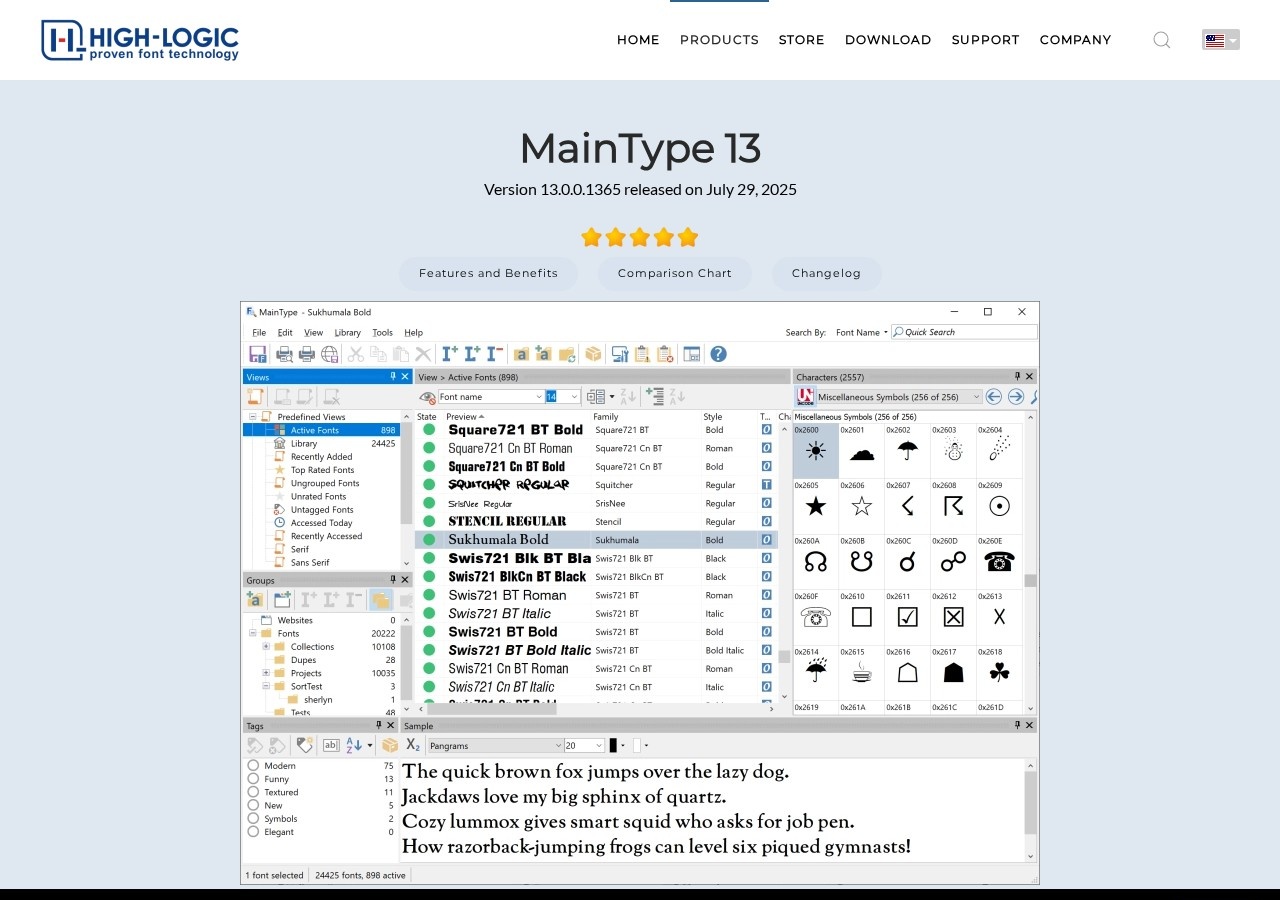
Task: Select the New tag radio button
Action: [253, 805]
